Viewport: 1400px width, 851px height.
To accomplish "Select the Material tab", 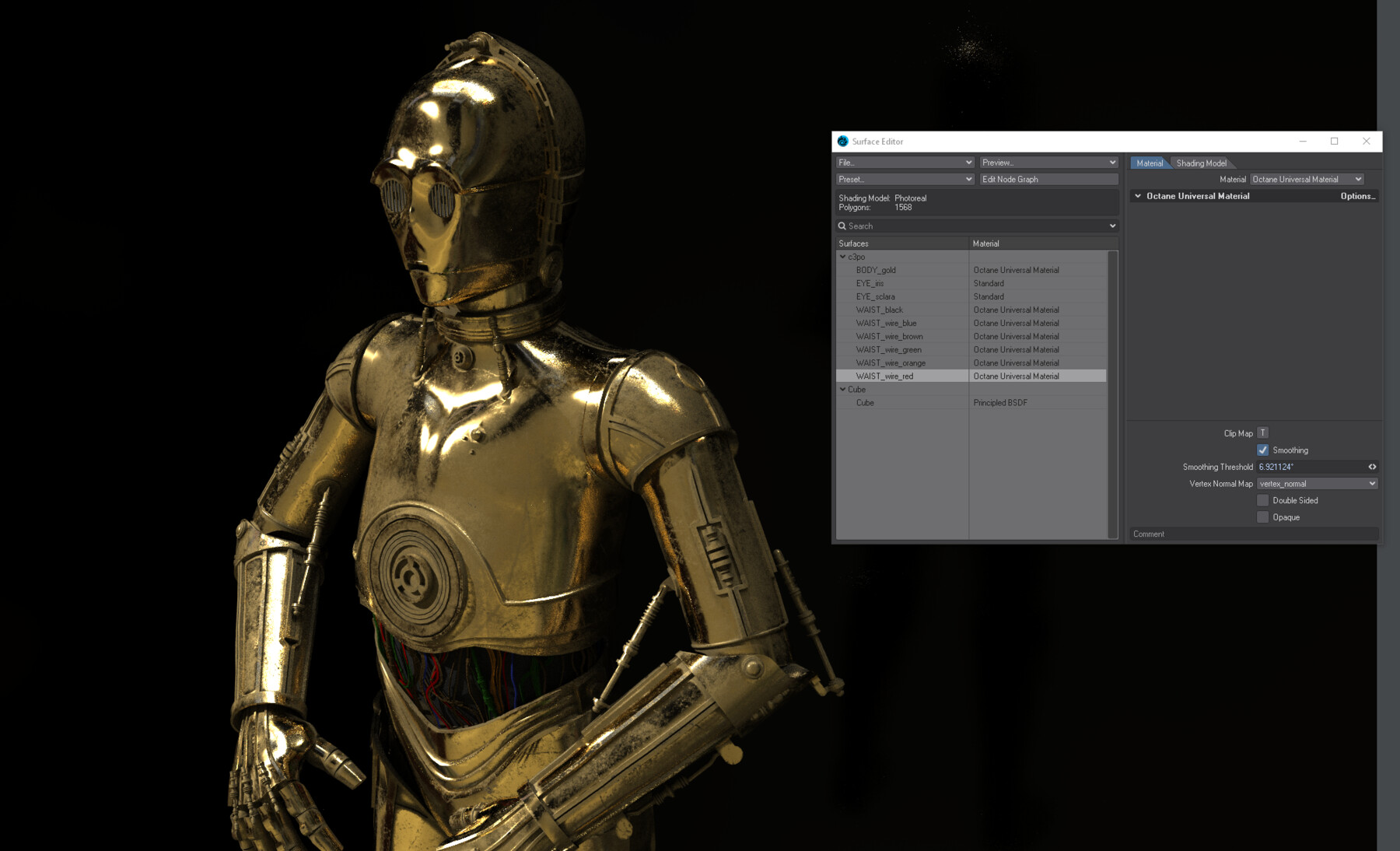I will [x=1150, y=163].
